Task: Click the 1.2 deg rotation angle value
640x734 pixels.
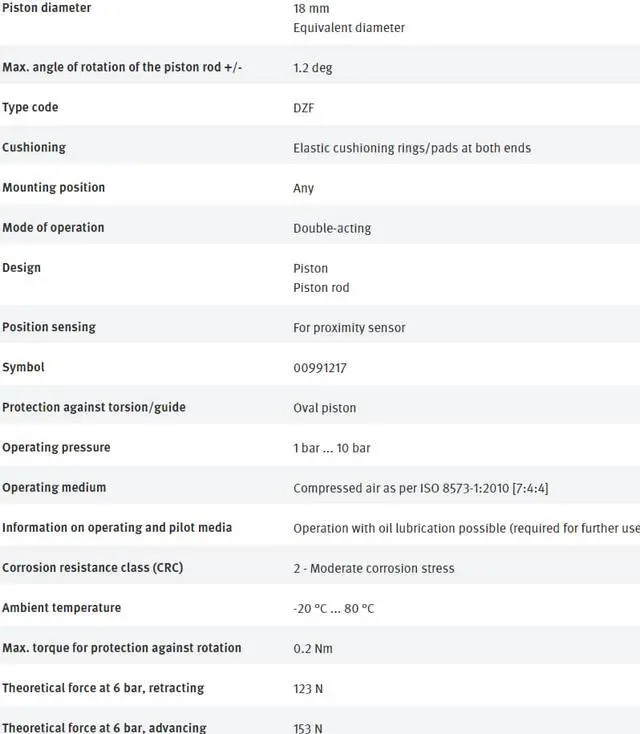Action: pos(313,68)
